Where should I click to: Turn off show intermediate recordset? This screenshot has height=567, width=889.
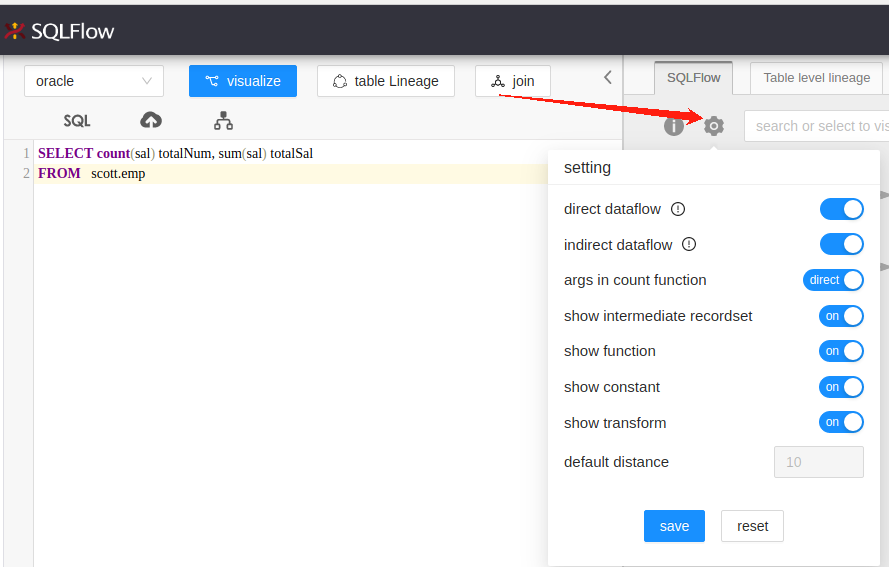tap(841, 316)
